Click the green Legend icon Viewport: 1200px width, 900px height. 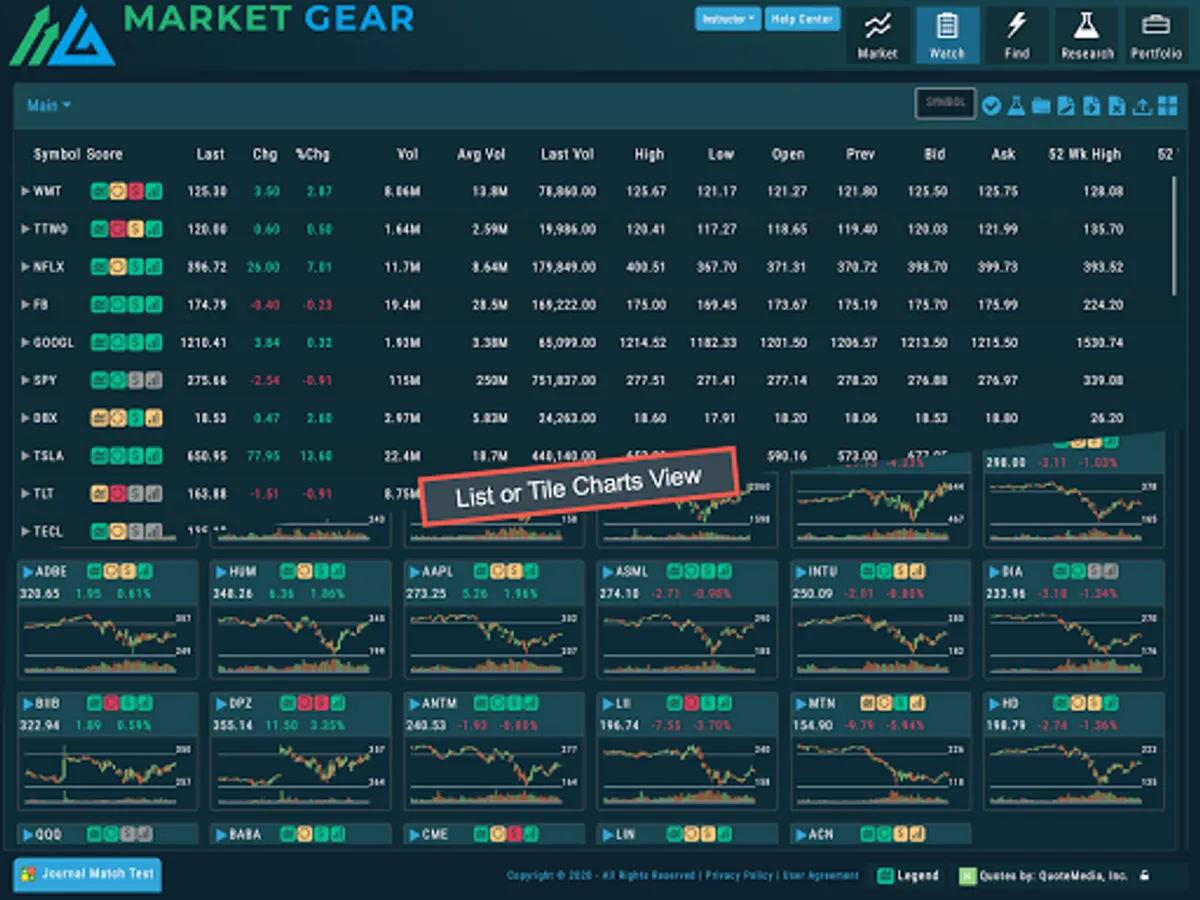tap(885, 876)
